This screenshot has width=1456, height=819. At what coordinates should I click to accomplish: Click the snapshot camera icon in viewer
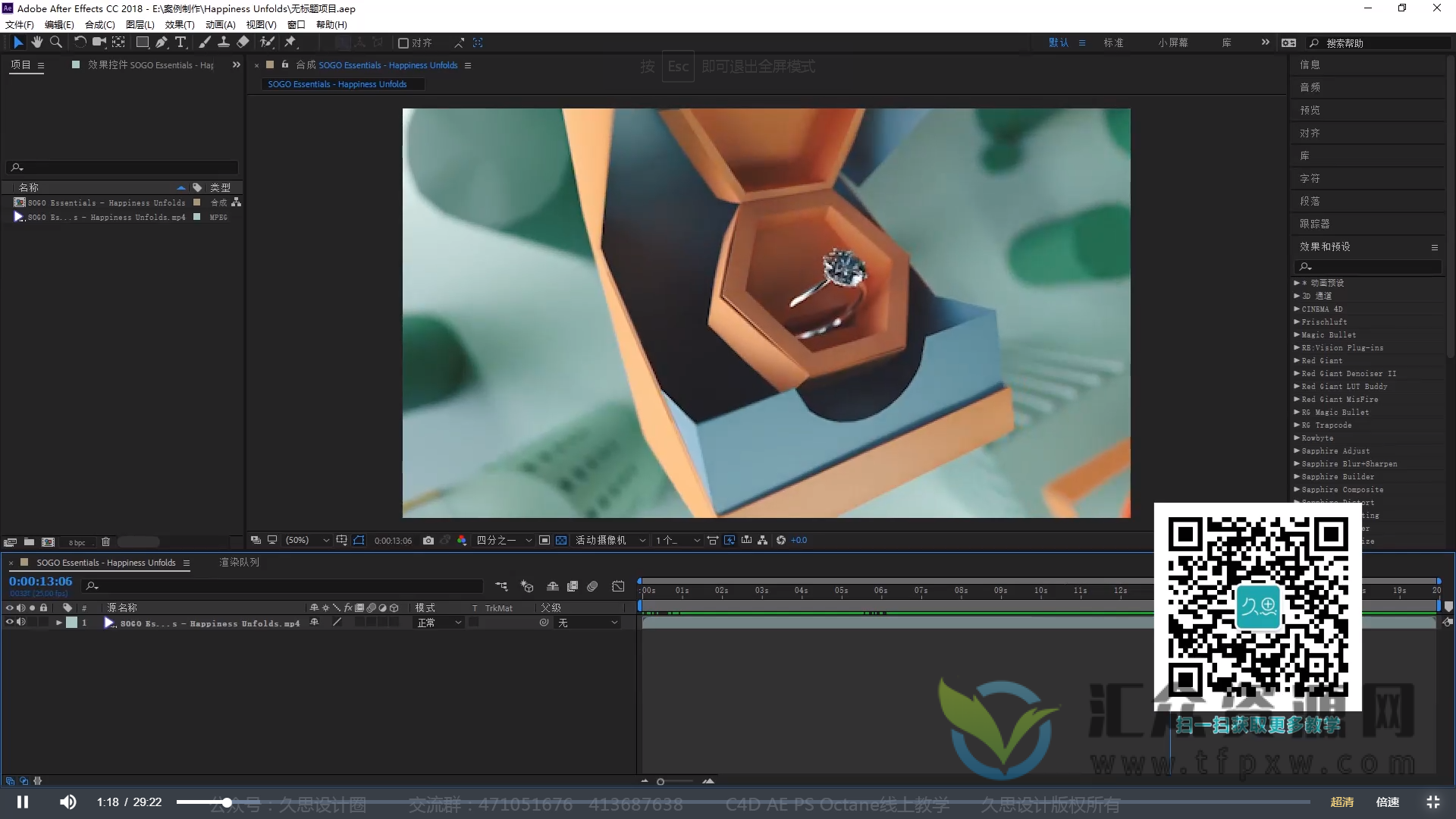pyautogui.click(x=428, y=540)
